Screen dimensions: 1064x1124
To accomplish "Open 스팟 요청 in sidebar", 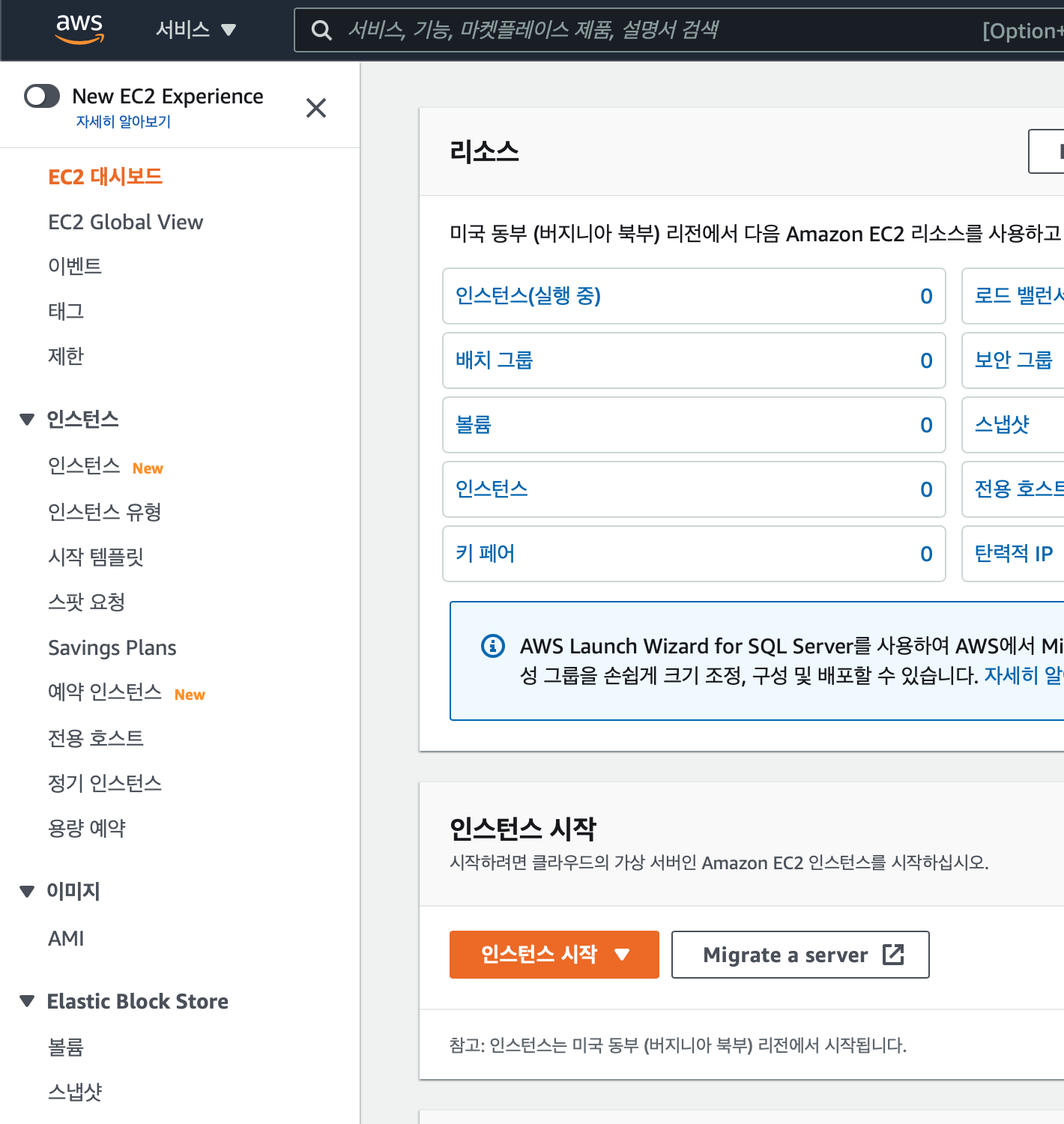I will [87, 602].
